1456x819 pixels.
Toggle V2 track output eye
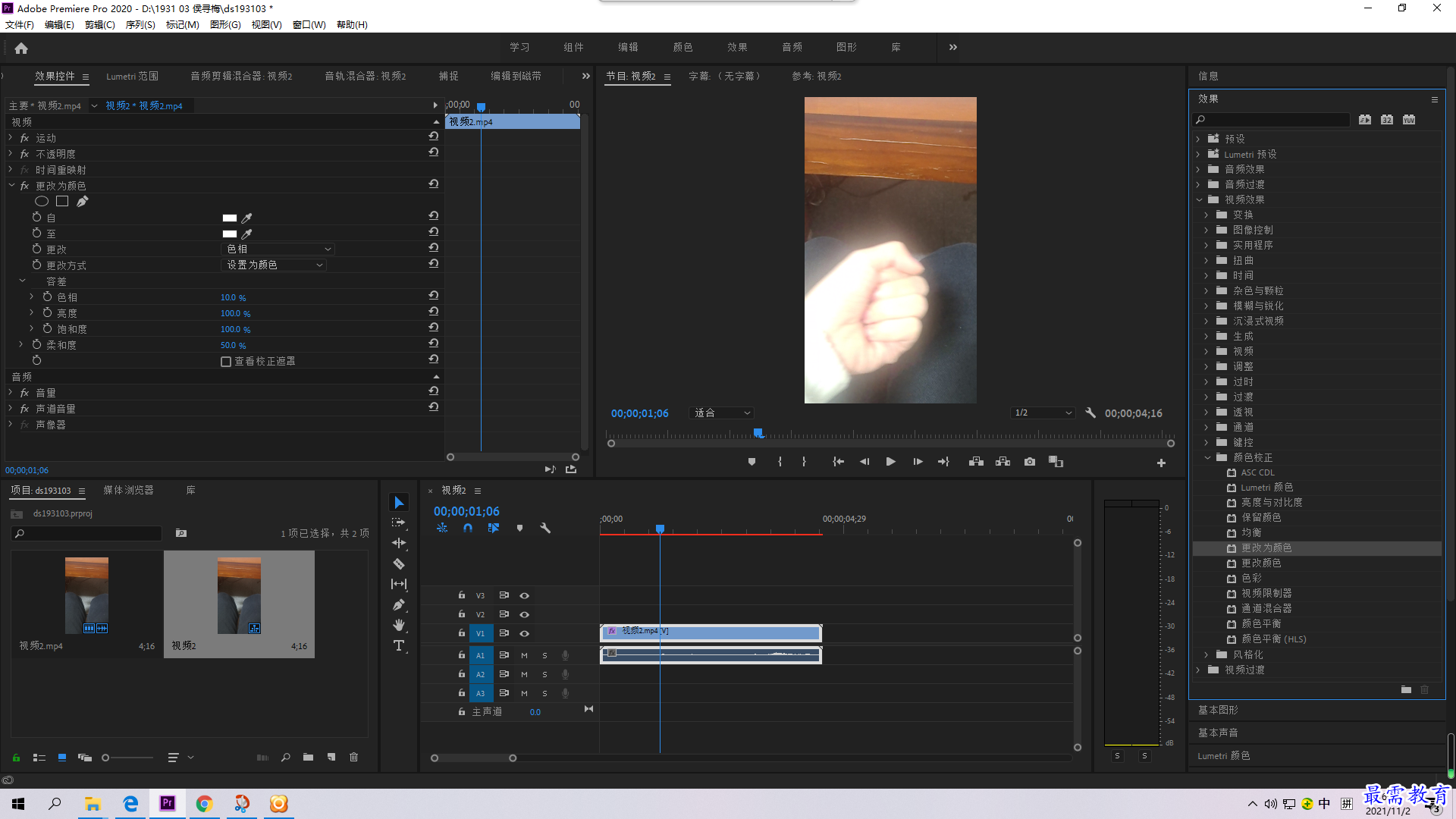tap(524, 614)
